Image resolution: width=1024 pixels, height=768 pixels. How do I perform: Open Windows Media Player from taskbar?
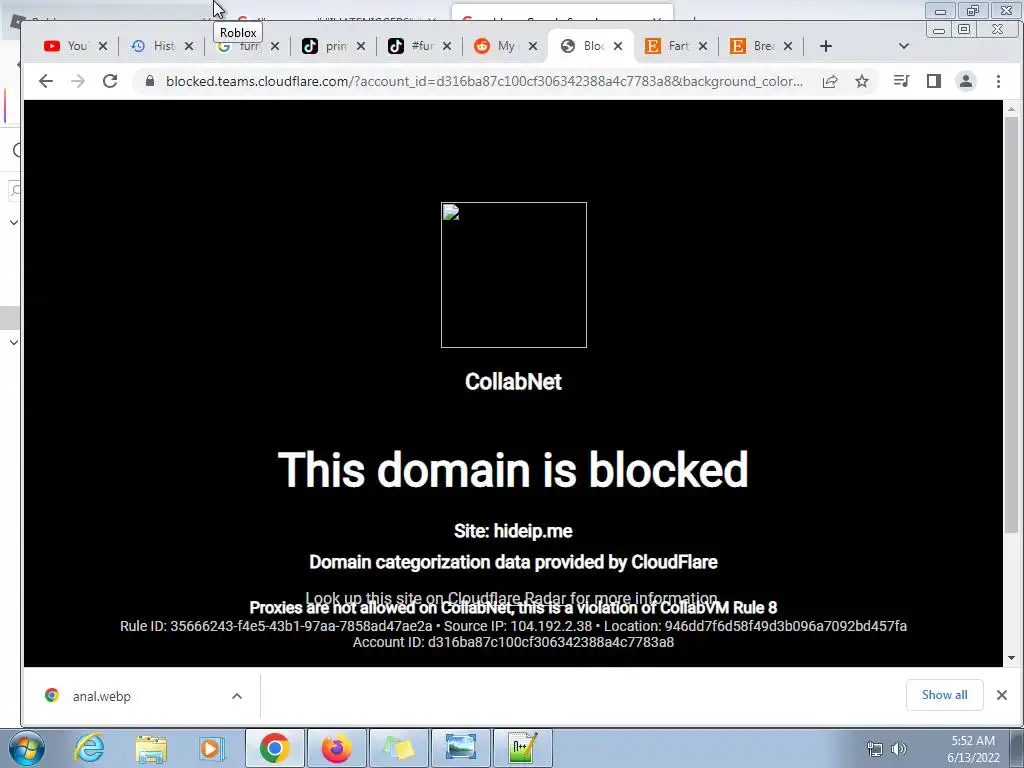(211, 748)
